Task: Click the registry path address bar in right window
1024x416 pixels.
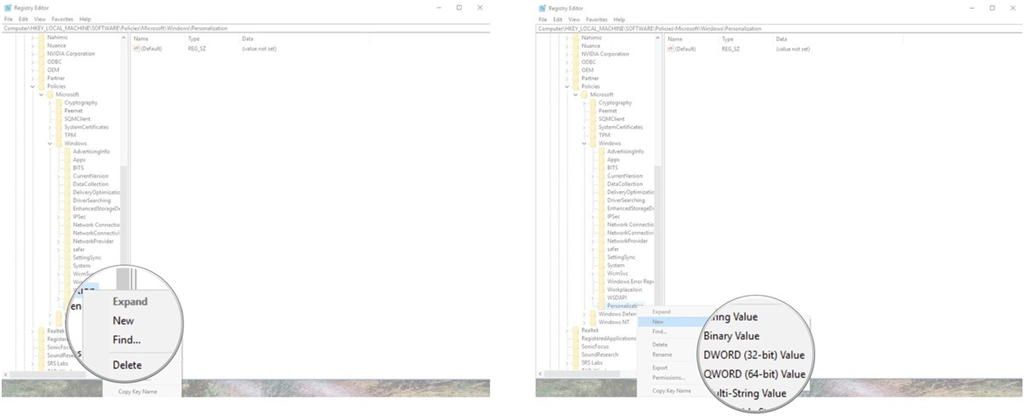Action: click(x=780, y=29)
